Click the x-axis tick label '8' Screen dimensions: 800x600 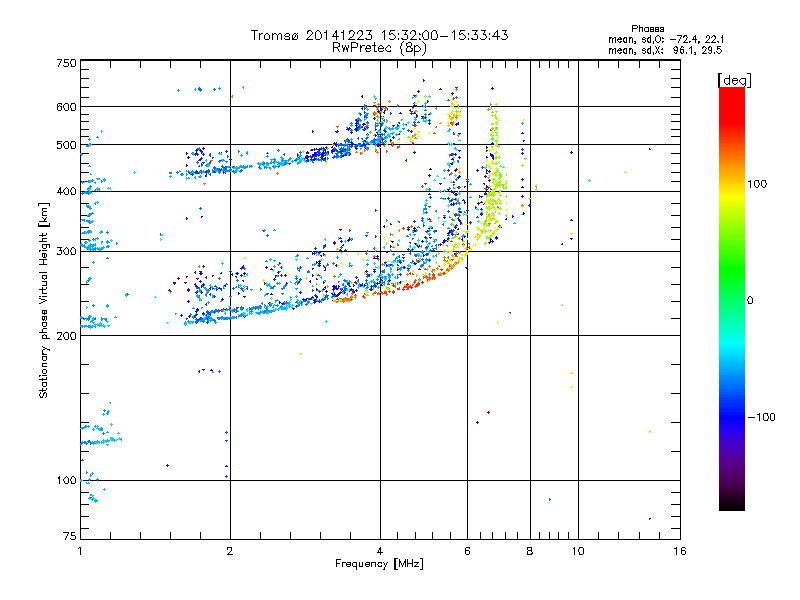[x=530, y=551]
